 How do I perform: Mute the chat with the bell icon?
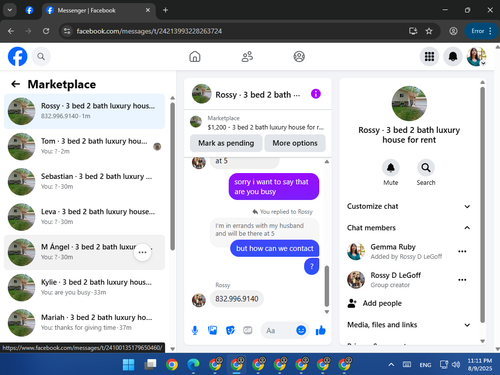click(391, 168)
